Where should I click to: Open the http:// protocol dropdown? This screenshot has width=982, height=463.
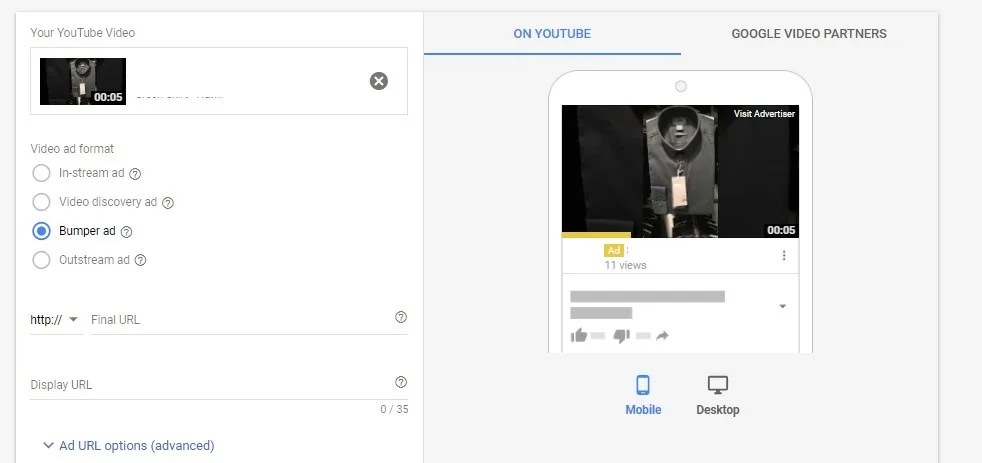pyautogui.click(x=55, y=320)
